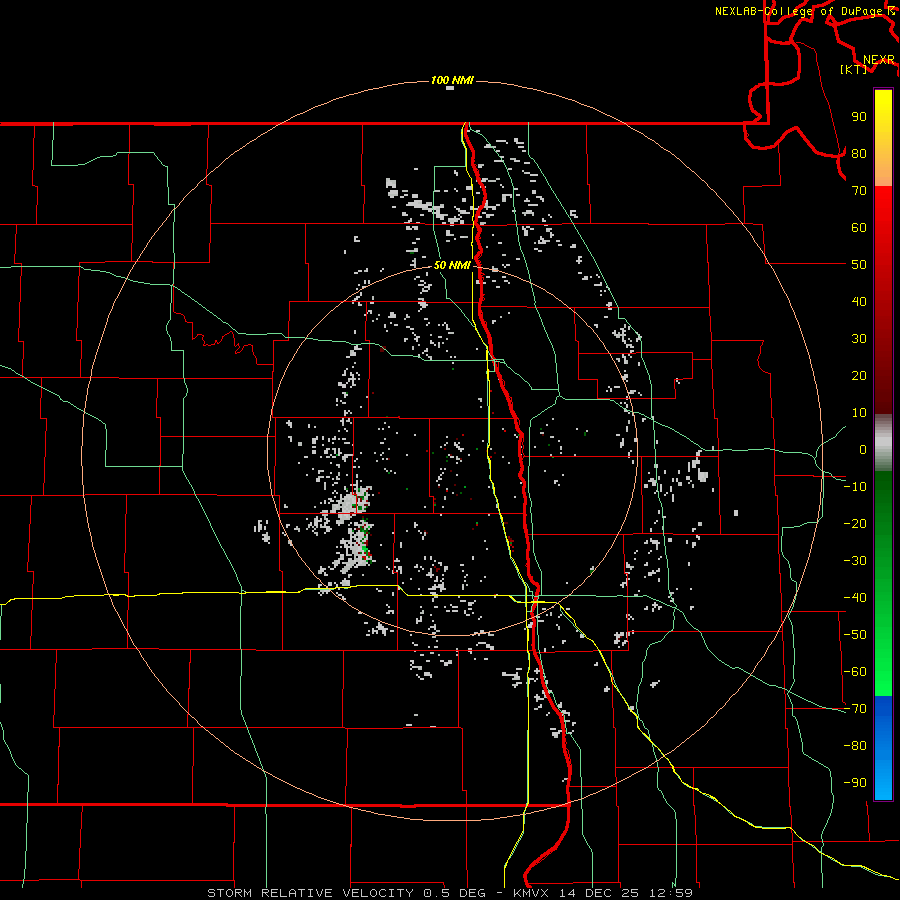Select the -10 knot scale label

(x=855, y=487)
